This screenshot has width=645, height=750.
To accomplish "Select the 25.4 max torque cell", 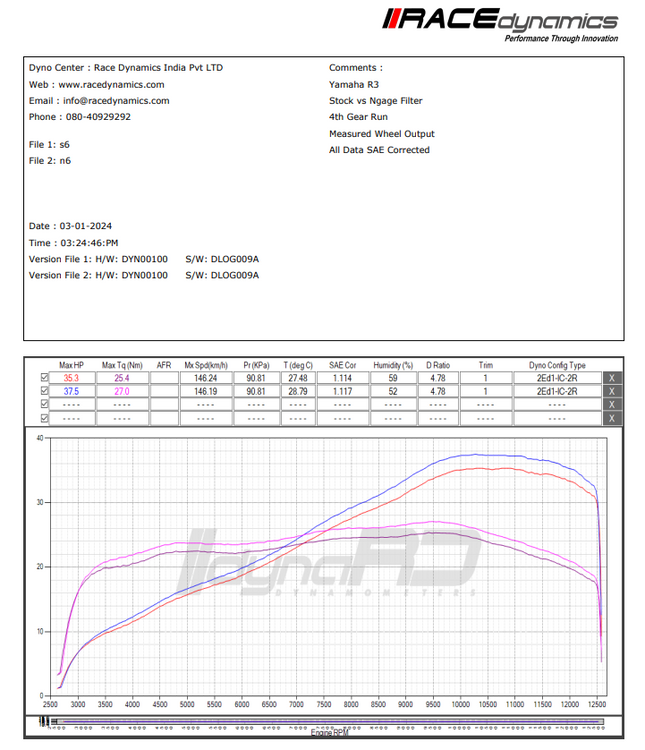I will (x=122, y=378).
